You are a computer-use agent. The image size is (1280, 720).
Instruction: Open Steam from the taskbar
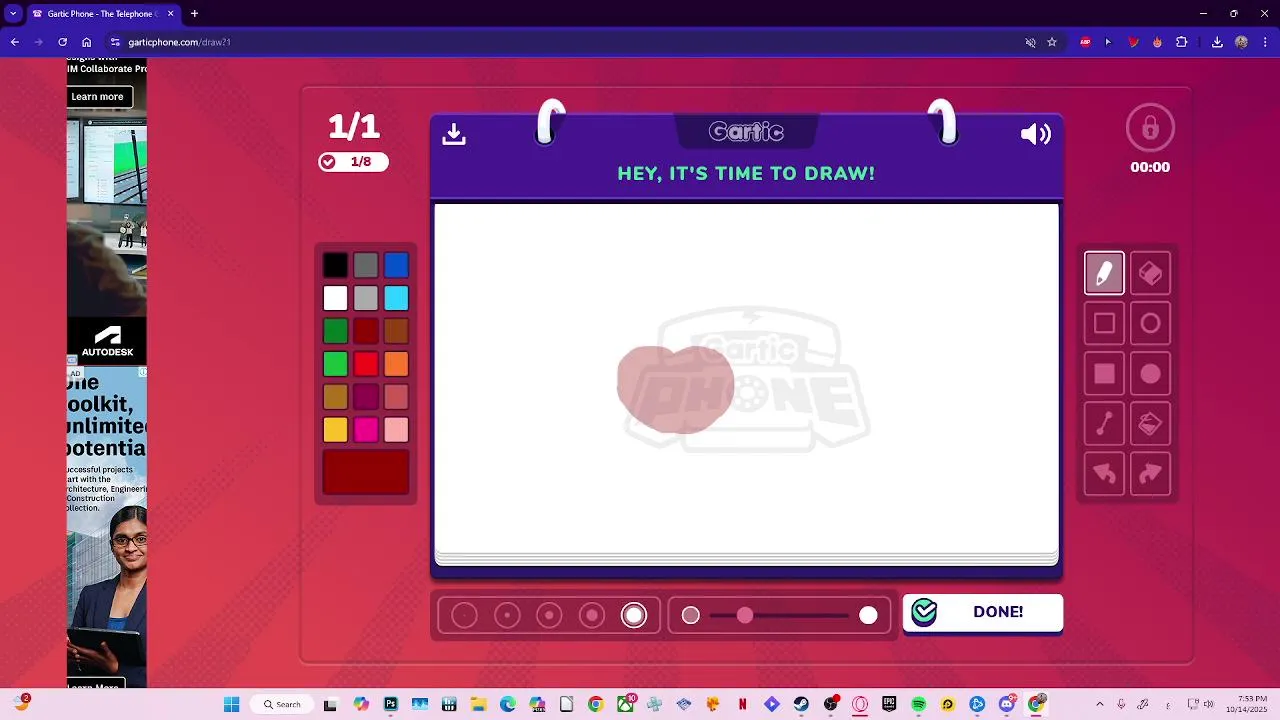801,704
